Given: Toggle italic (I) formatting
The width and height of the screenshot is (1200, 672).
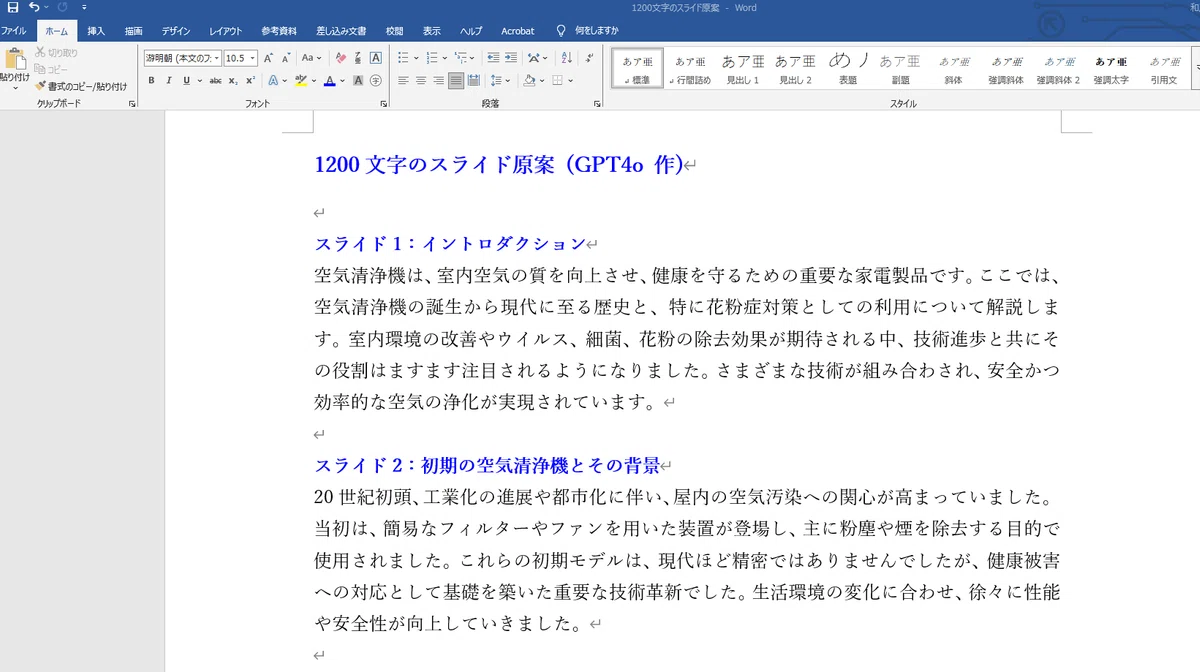Looking at the screenshot, I should pos(169,80).
